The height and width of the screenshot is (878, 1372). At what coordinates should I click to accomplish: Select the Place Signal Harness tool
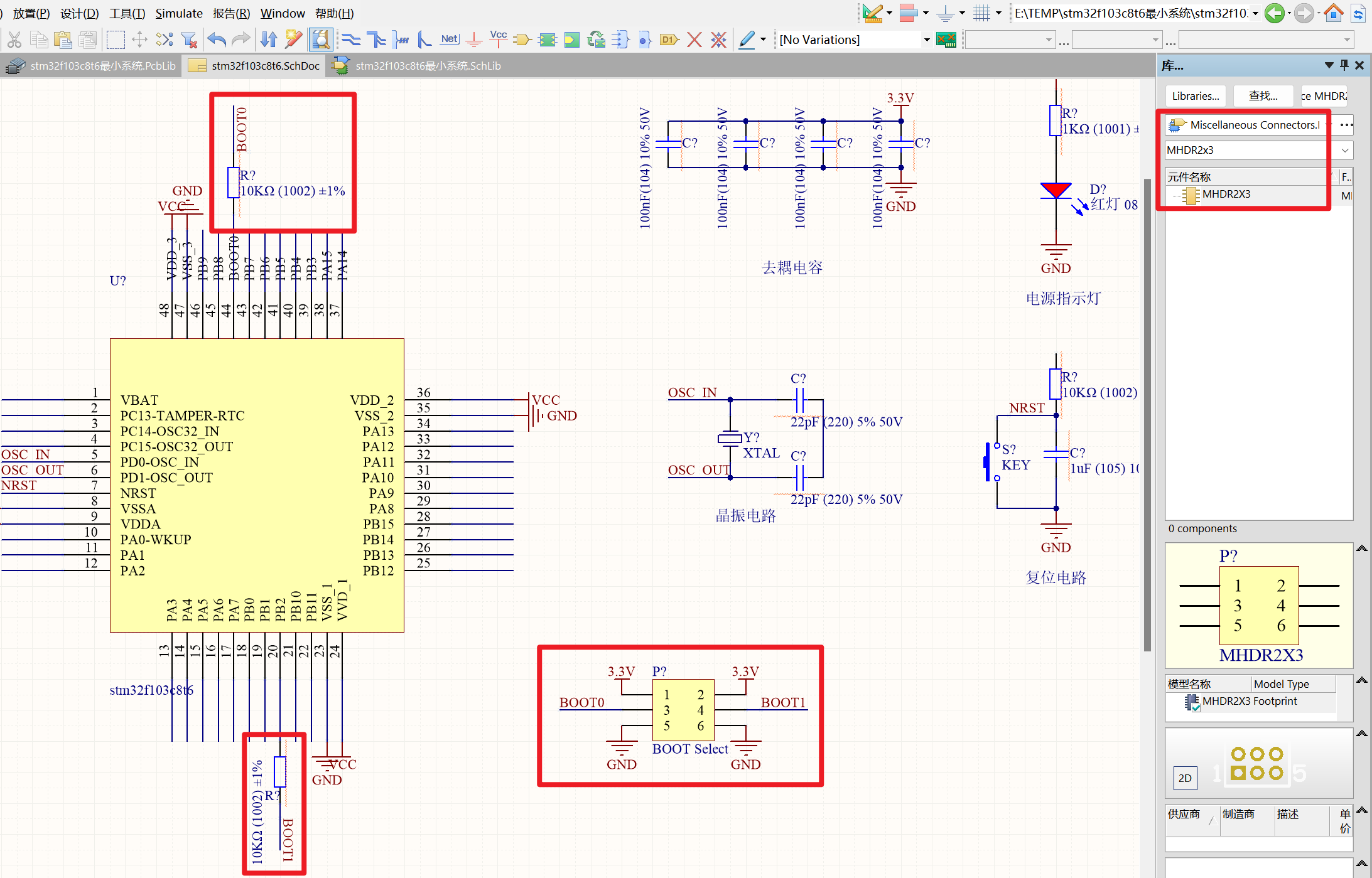click(401, 40)
